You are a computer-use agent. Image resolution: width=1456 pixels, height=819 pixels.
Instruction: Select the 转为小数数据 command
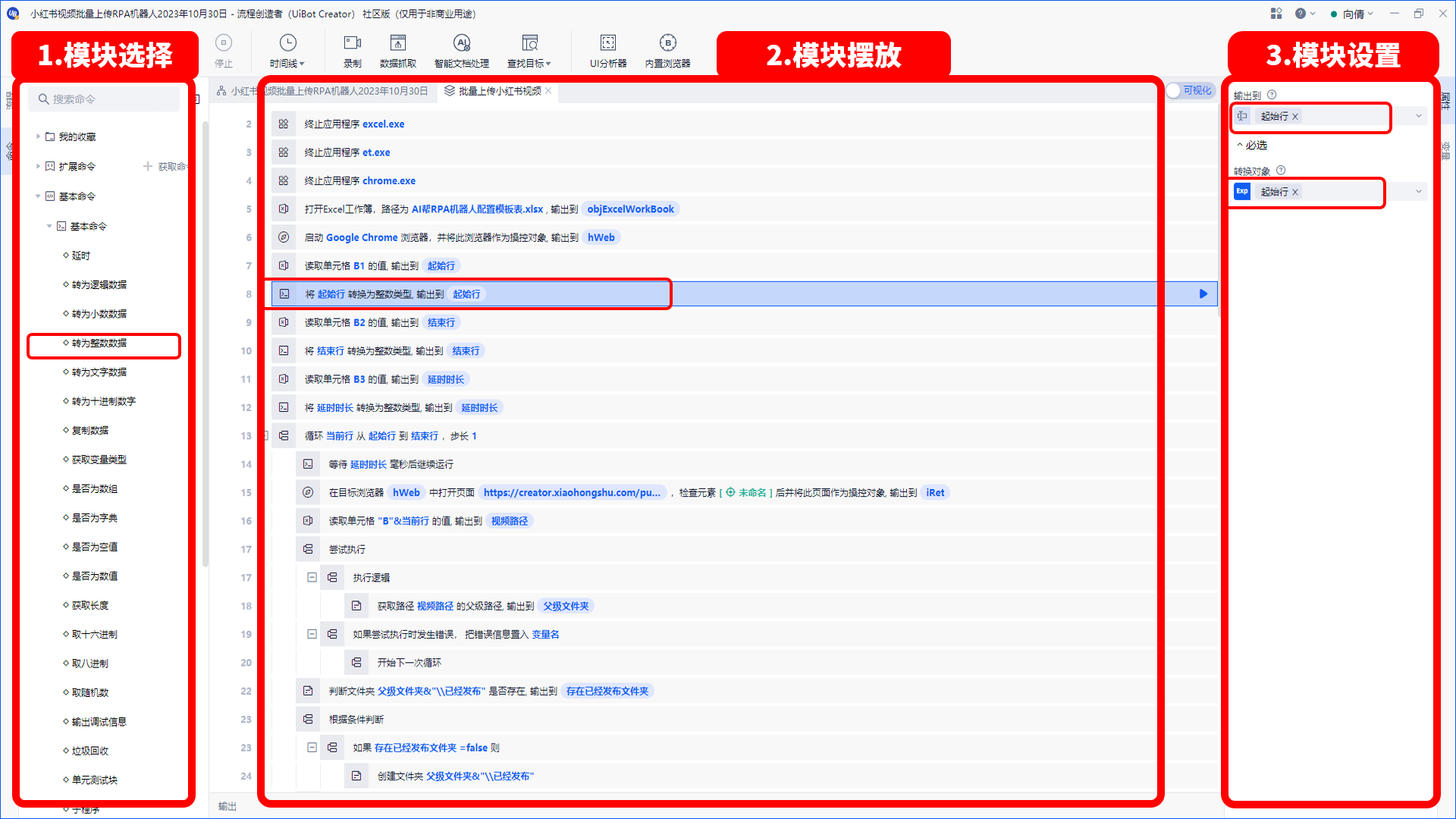pos(99,314)
